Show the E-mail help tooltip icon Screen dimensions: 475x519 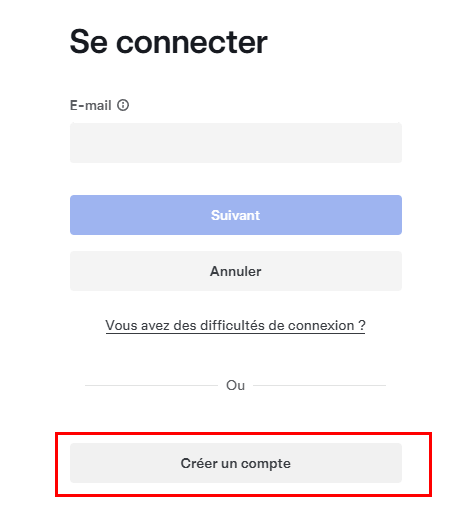click(123, 105)
